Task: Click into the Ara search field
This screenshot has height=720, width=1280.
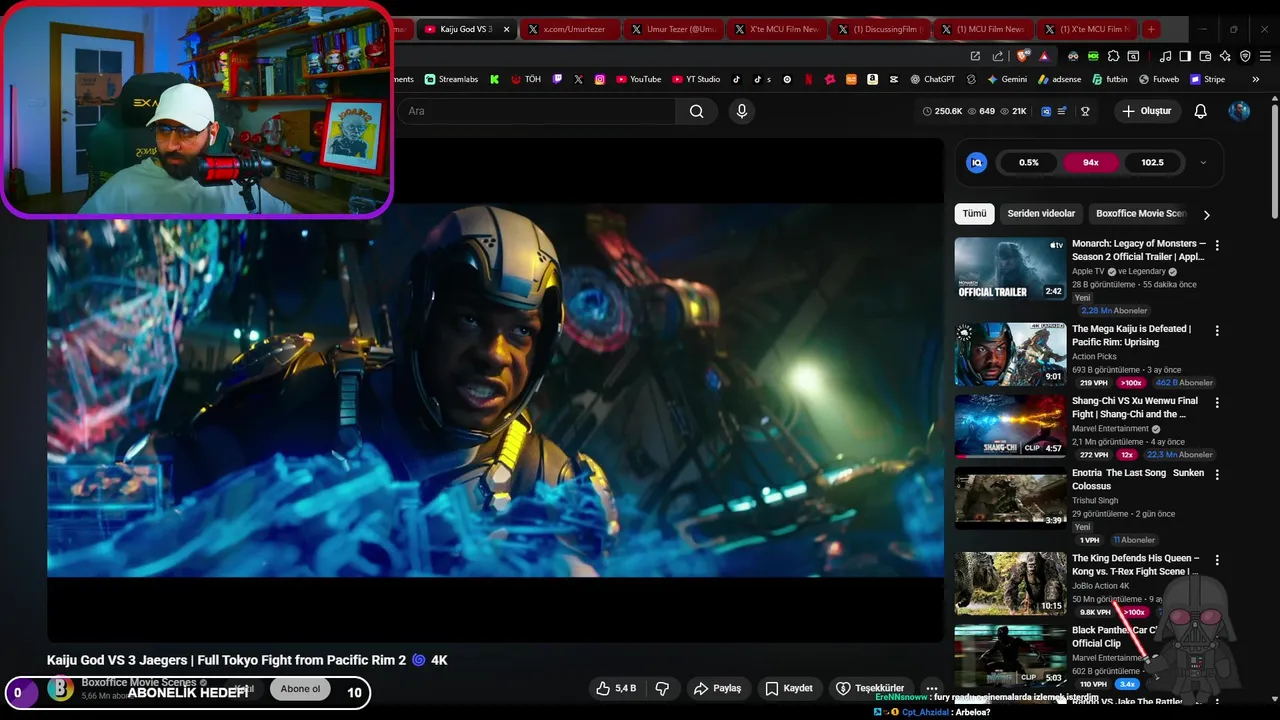Action: [538, 111]
